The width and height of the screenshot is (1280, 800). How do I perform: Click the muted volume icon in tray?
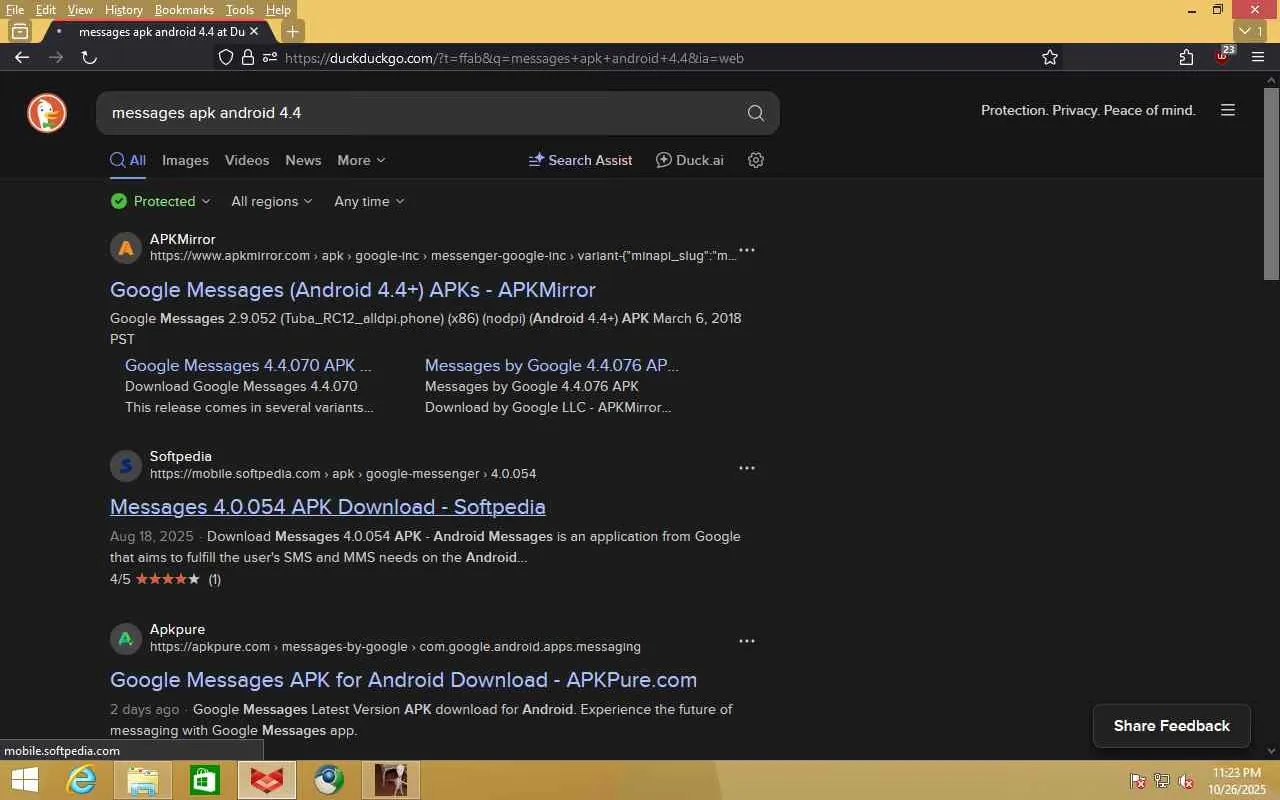point(1186,781)
